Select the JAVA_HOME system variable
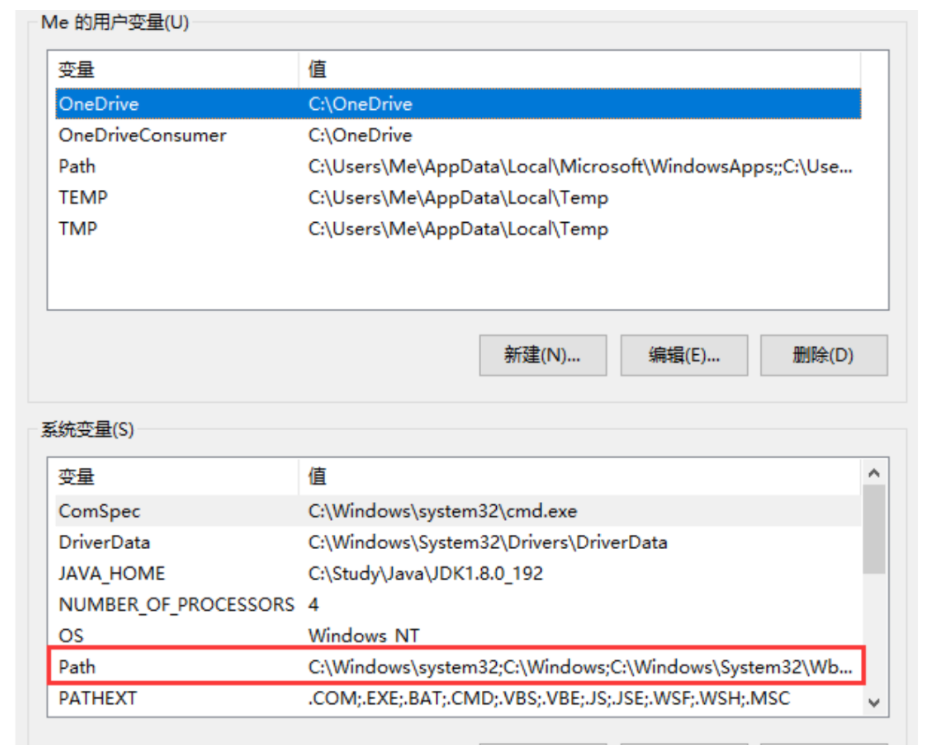This screenshot has width=950, height=745. 458,573
